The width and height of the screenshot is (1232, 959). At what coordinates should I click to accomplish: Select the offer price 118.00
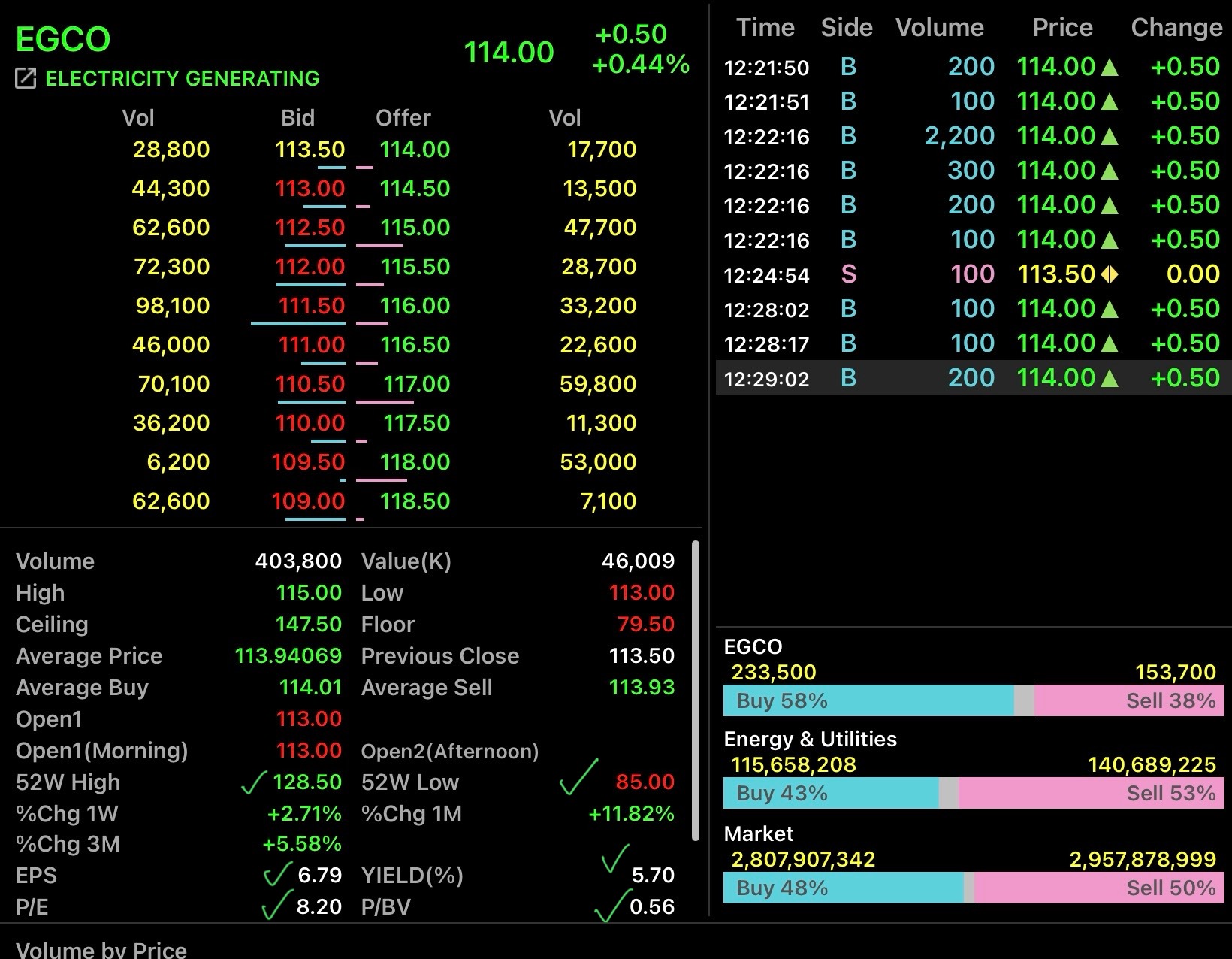coord(415,462)
